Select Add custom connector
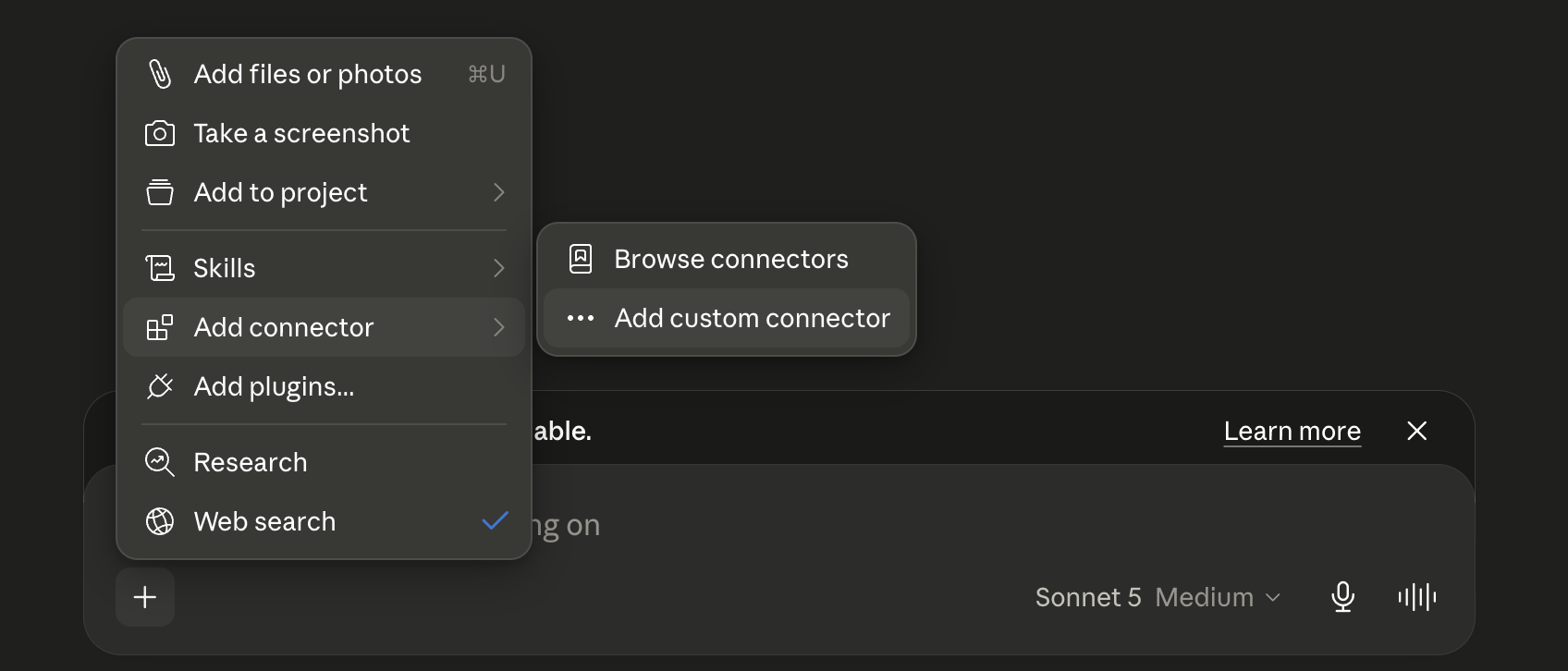Image resolution: width=1568 pixels, height=671 pixels. 727,318
